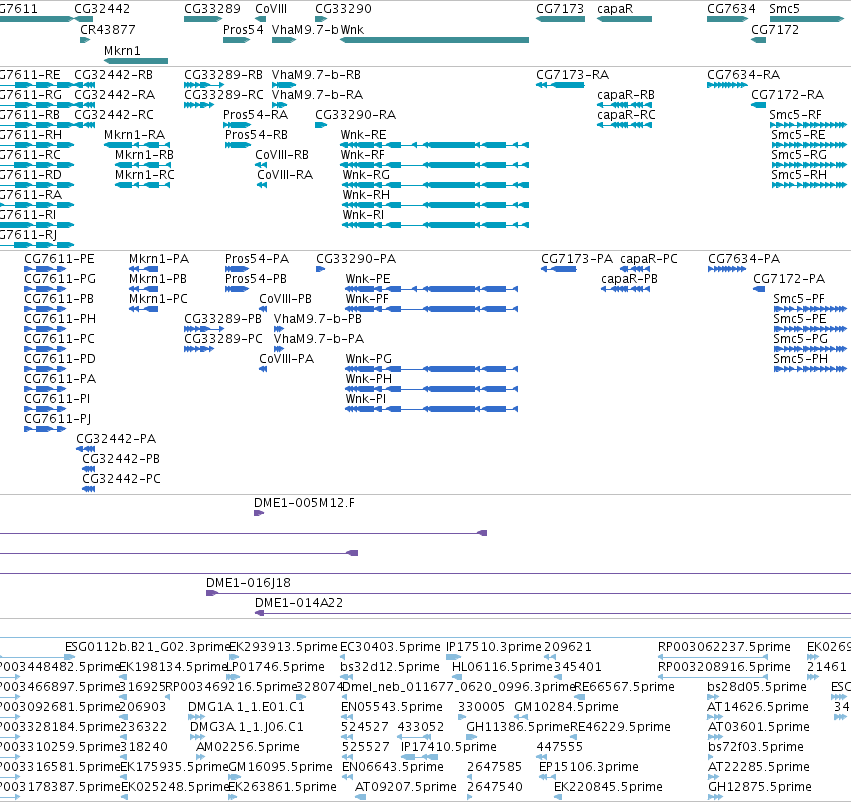Image resolution: width=851 pixels, height=802 pixels.
Task: Open BAC clone DME1-016J18
Action: pos(249,583)
